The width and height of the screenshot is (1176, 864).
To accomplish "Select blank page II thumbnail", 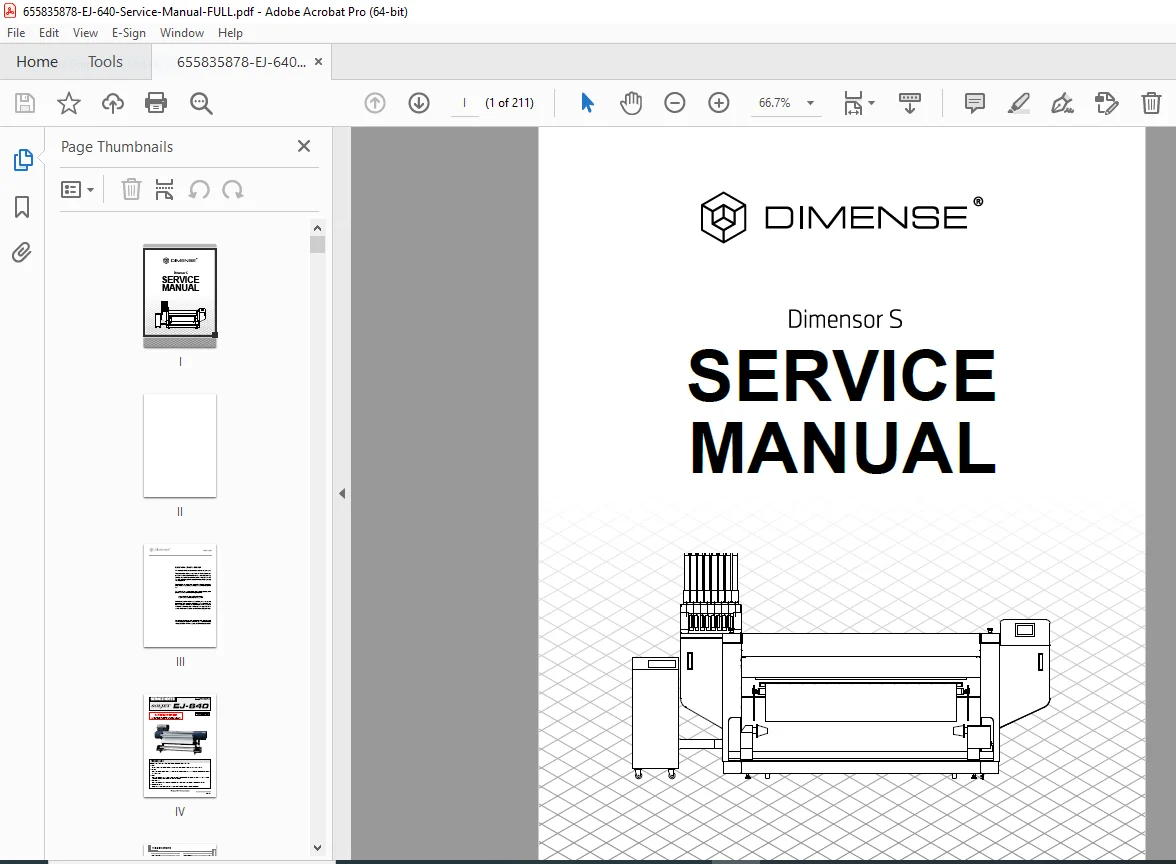I will (x=180, y=446).
